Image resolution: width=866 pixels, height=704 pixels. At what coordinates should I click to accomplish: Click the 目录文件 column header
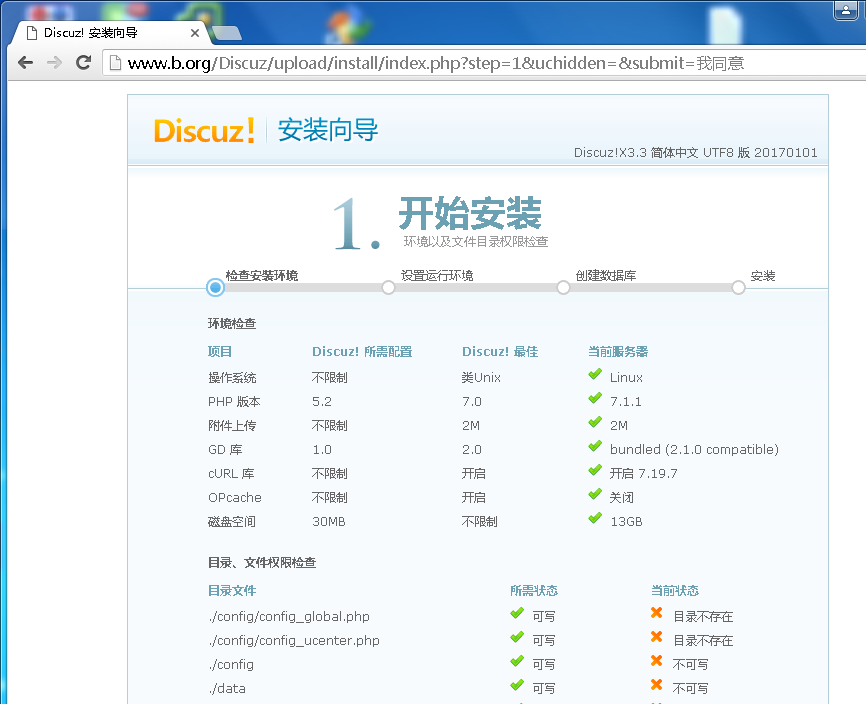(232, 591)
